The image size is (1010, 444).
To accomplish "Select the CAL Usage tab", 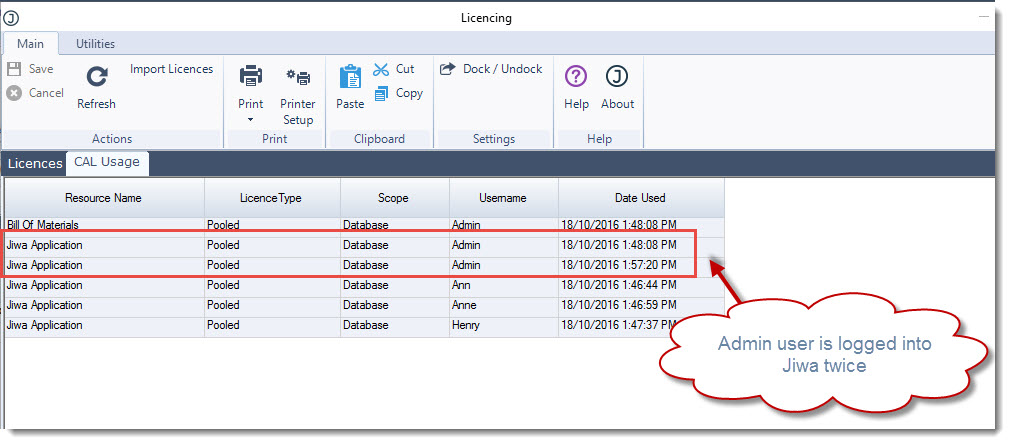I will [107, 162].
